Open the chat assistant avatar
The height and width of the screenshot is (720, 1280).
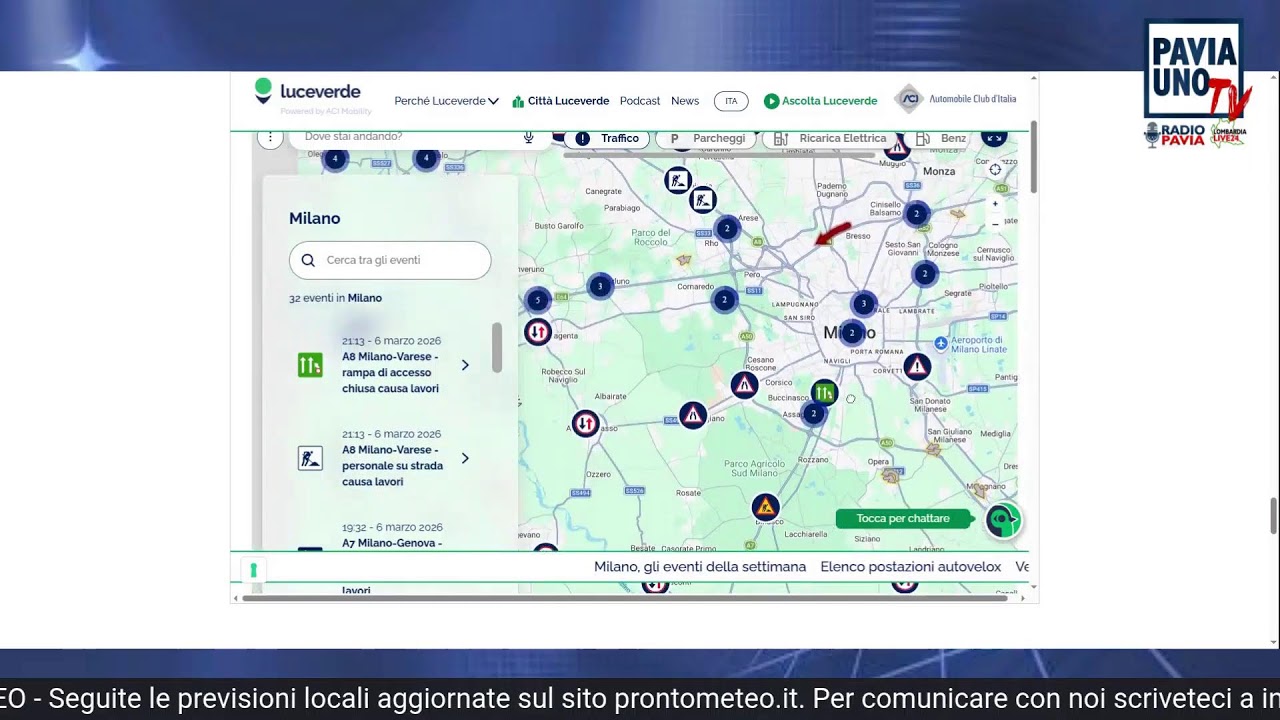1003,520
